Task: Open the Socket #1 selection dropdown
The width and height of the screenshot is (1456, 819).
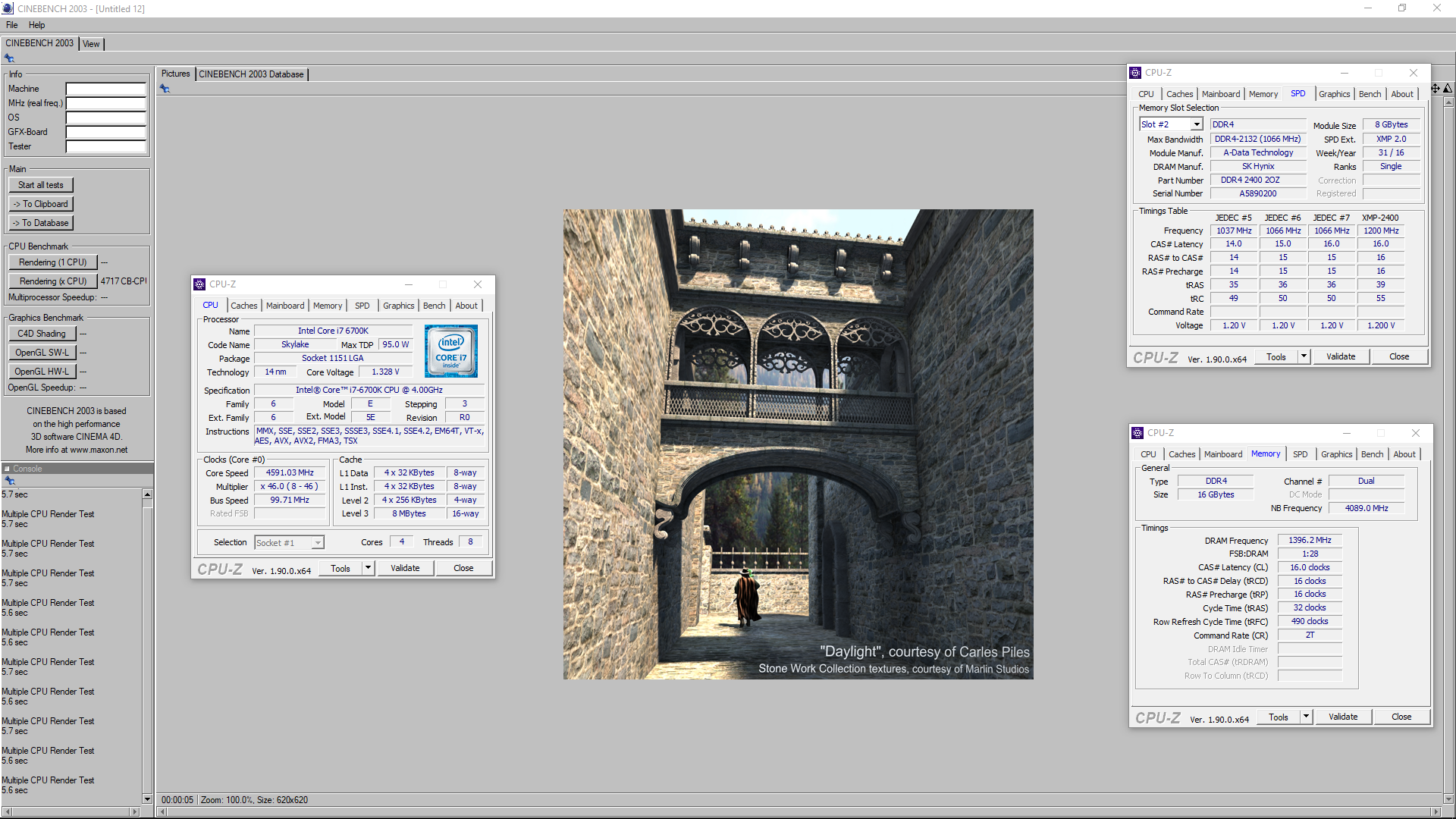Action: pos(318,543)
